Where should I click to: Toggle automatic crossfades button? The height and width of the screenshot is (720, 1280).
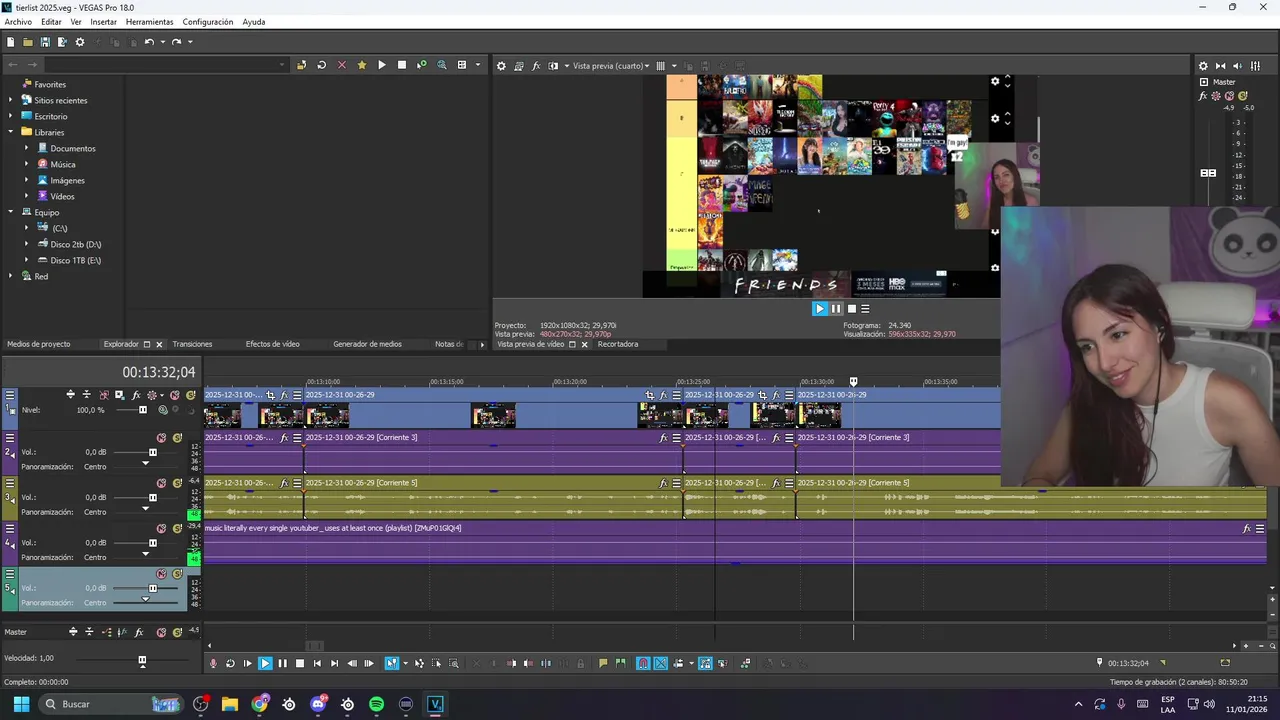click(x=661, y=663)
